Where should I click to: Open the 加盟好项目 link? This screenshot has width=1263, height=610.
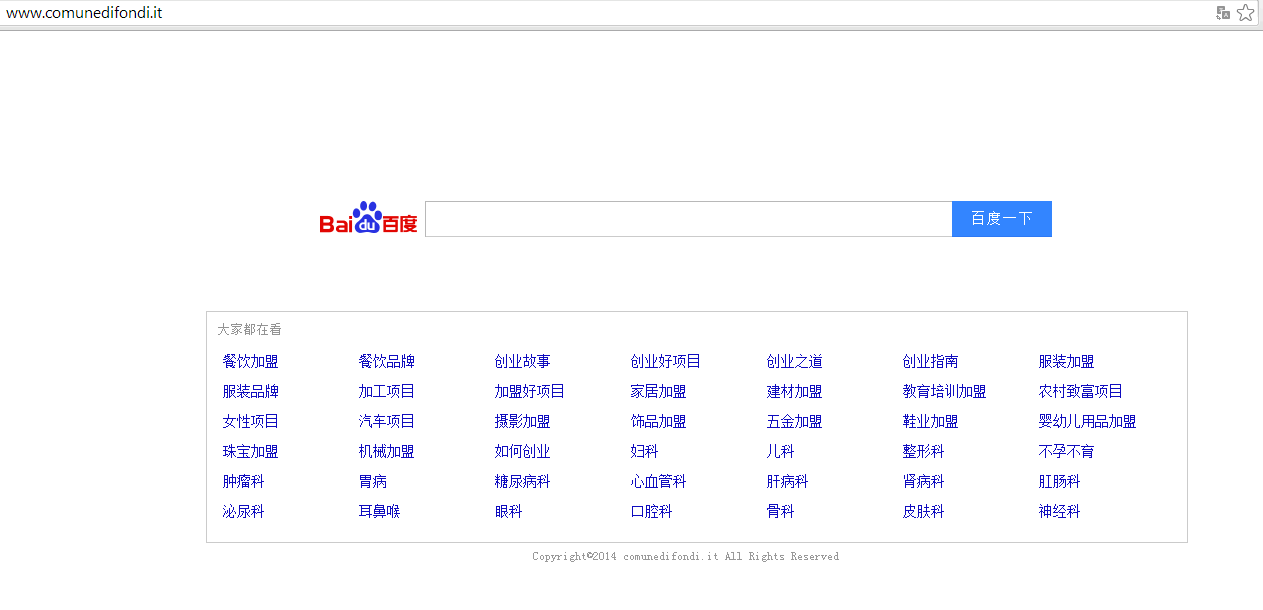pos(530,392)
